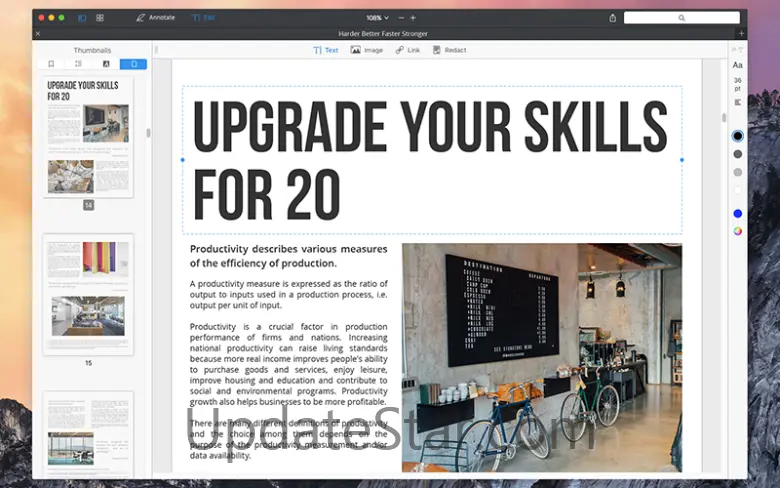The width and height of the screenshot is (780, 488).
Task: Click the search field in title bar
Action: tap(682, 18)
